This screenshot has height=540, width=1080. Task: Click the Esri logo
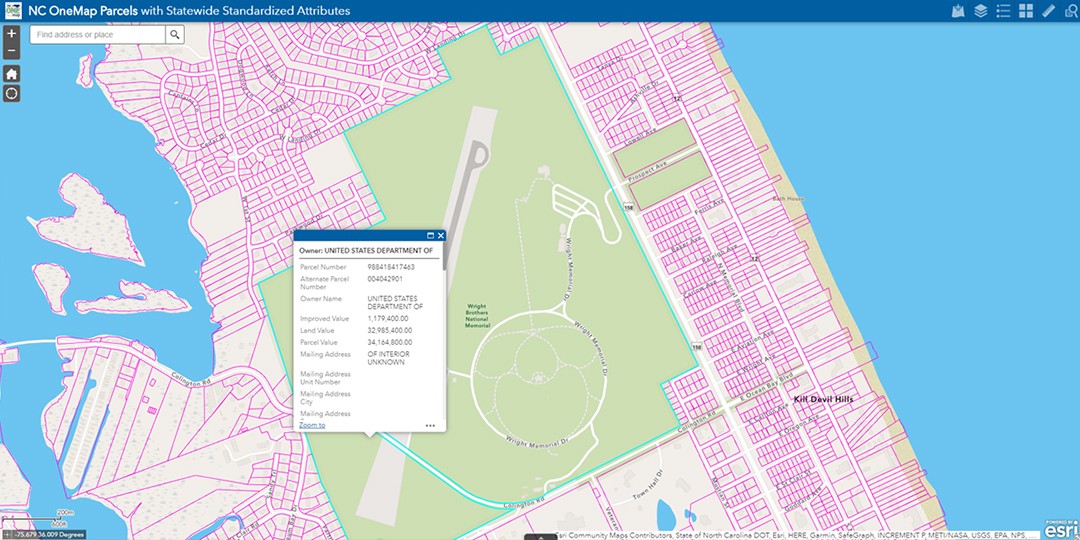[x=1061, y=530]
